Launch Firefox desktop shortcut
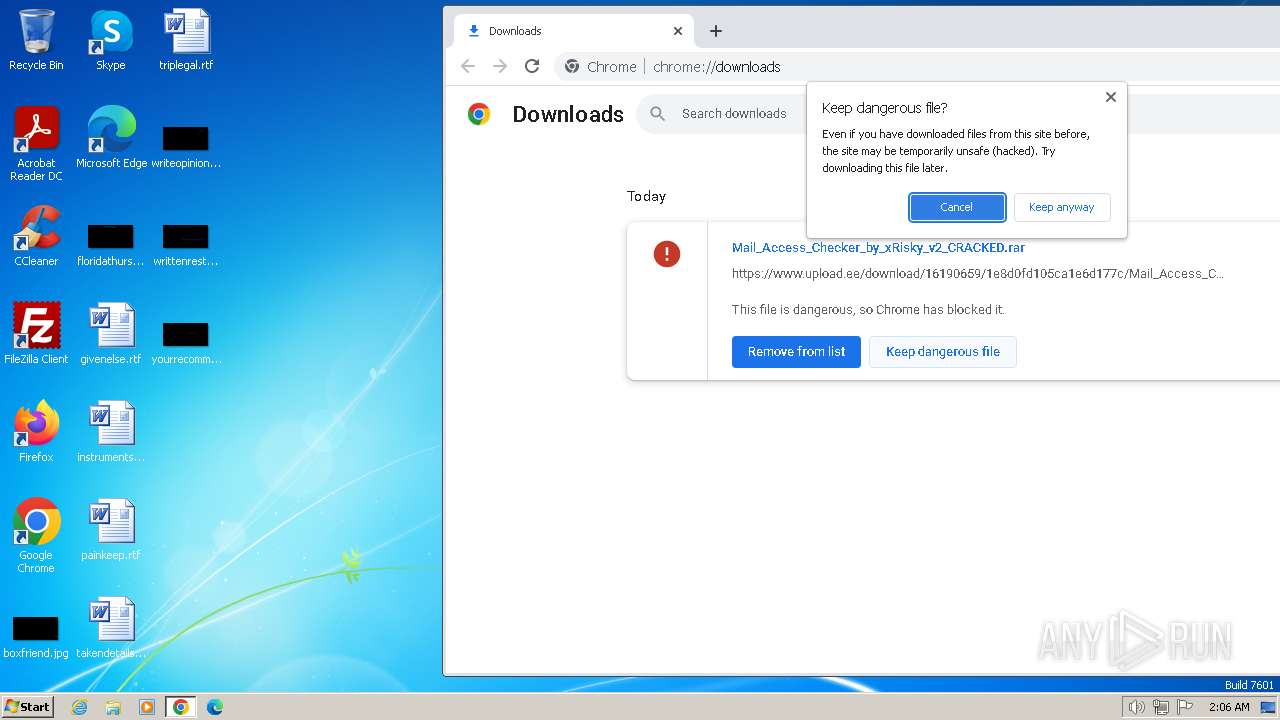Screen dimensions: 1280x720 tap(36, 432)
